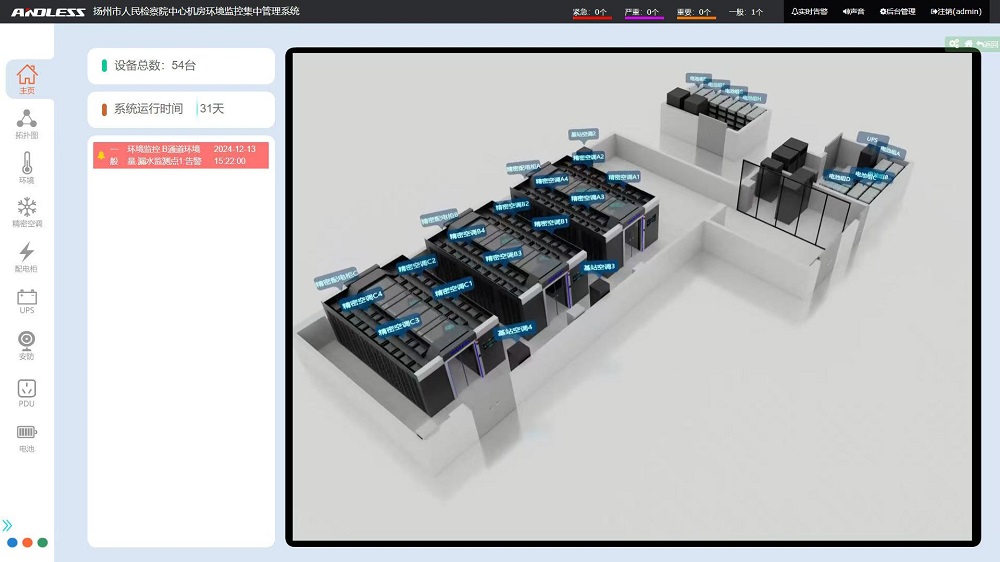1000x562 pixels.
Task: Open the UPS monitoring section
Action: click(27, 301)
